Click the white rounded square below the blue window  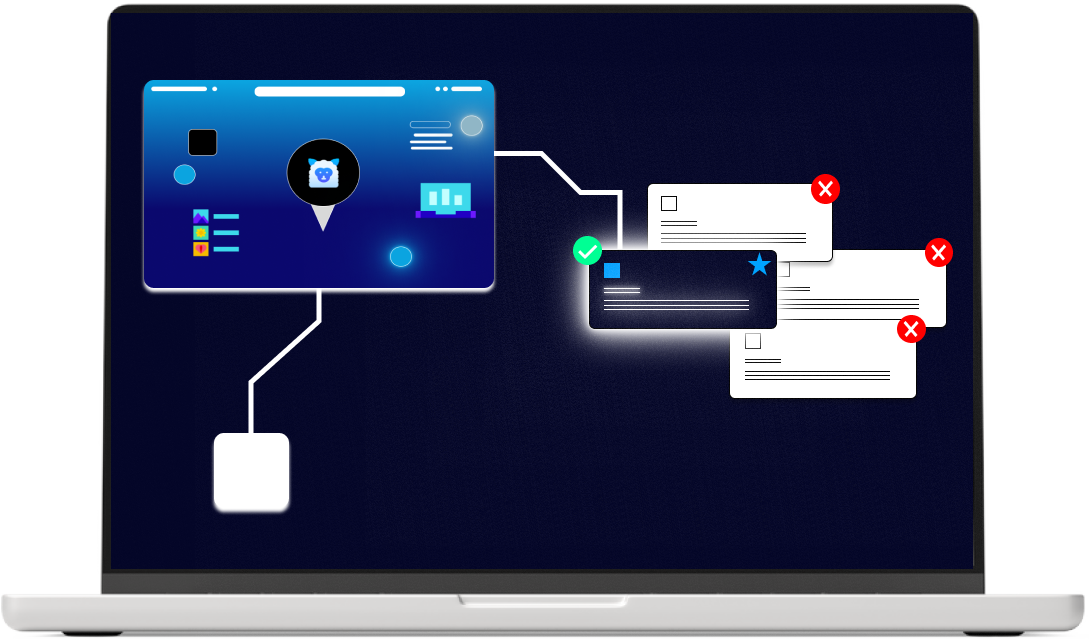pyautogui.click(x=251, y=472)
